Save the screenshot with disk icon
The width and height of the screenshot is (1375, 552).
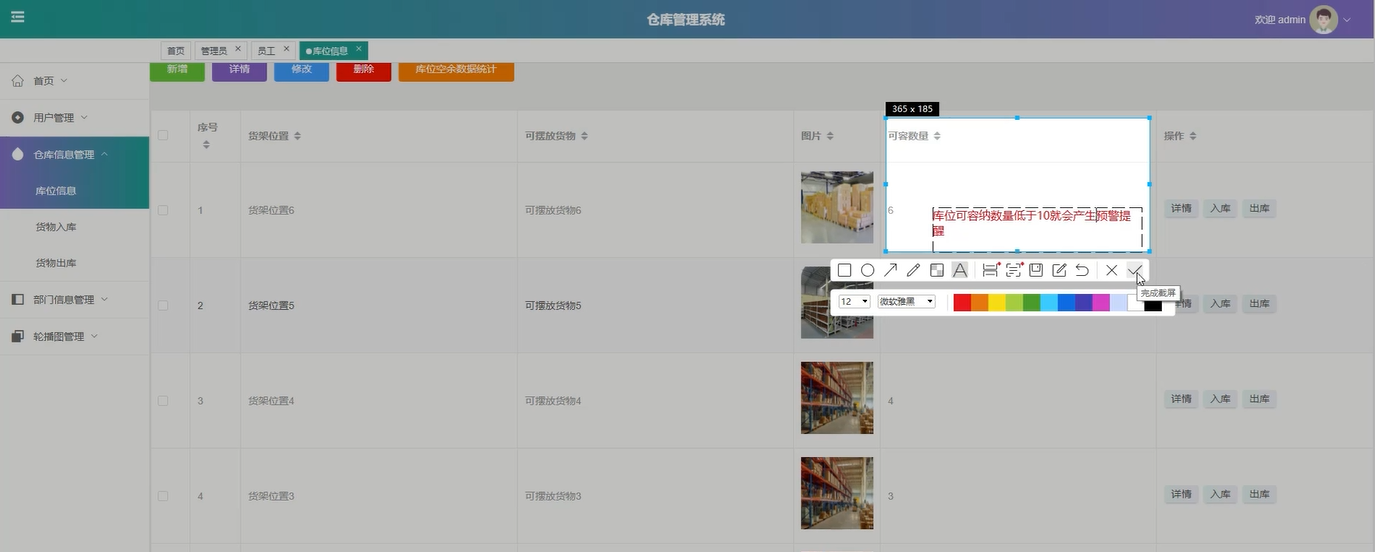(1036, 270)
